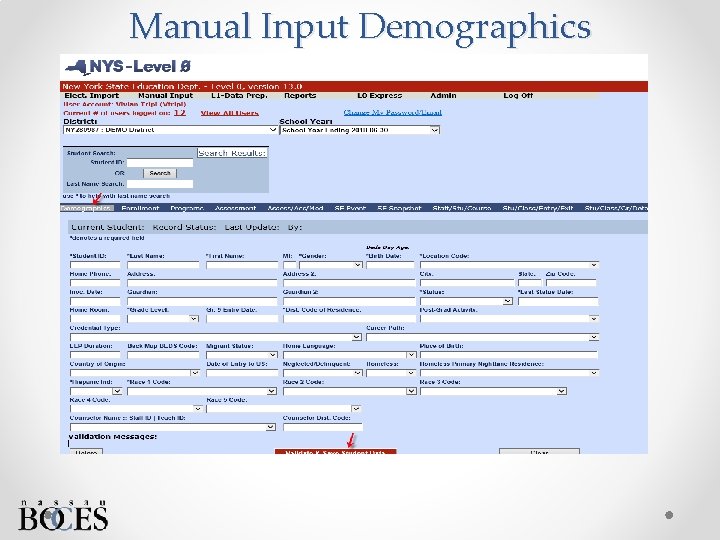The height and width of the screenshot is (540, 720).
Task: Open the Credential Type dropdown
Action: [216, 337]
